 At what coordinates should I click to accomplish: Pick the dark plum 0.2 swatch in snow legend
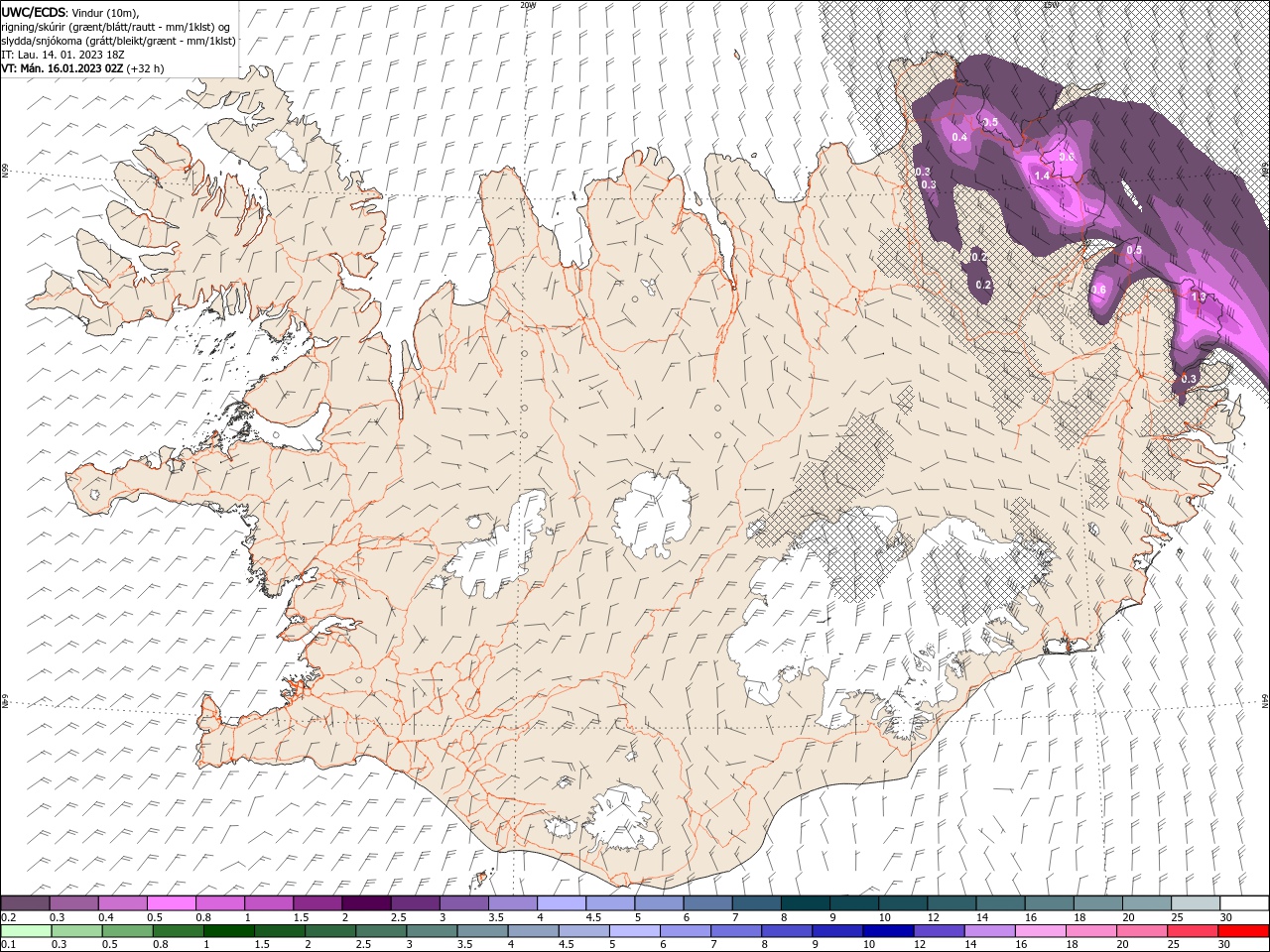point(25,903)
